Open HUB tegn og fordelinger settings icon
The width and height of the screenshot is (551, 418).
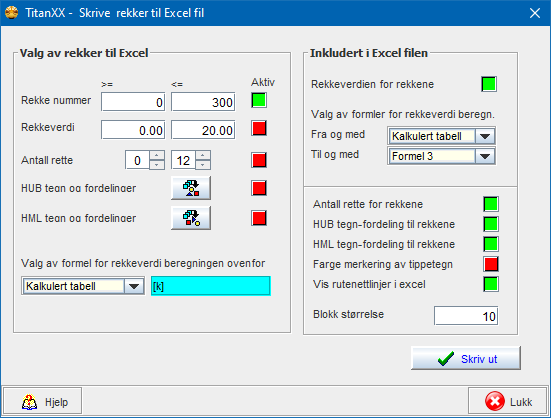[x=191, y=188]
